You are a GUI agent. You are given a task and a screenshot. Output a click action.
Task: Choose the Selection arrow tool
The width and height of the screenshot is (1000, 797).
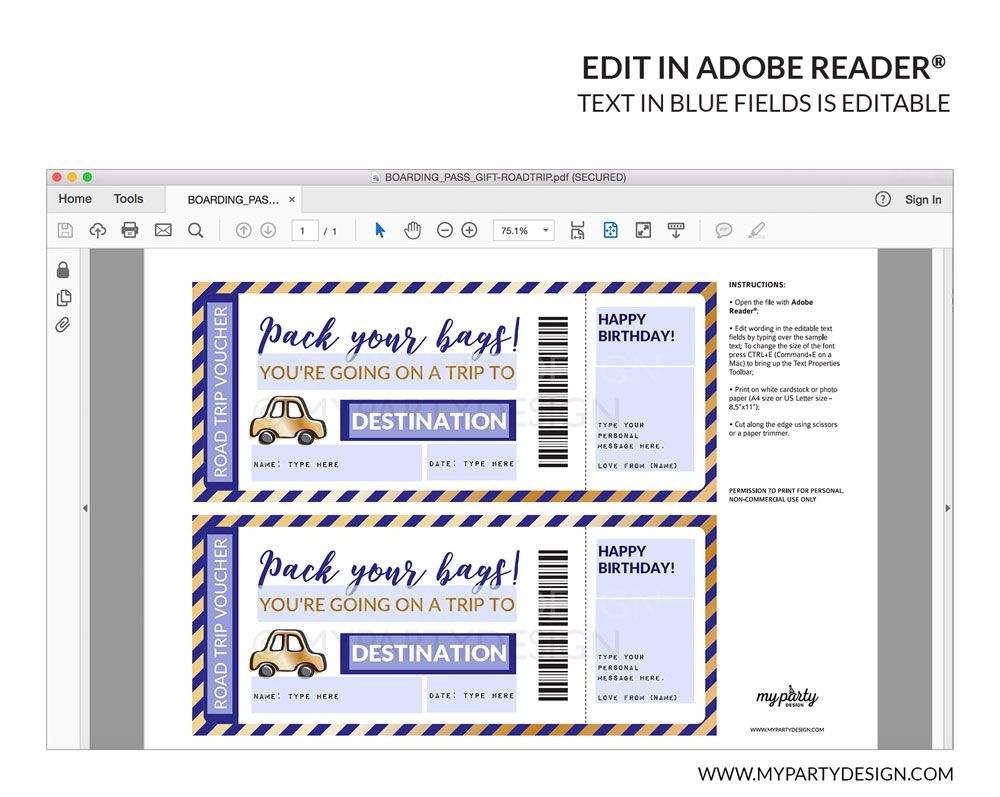tap(380, 230)
